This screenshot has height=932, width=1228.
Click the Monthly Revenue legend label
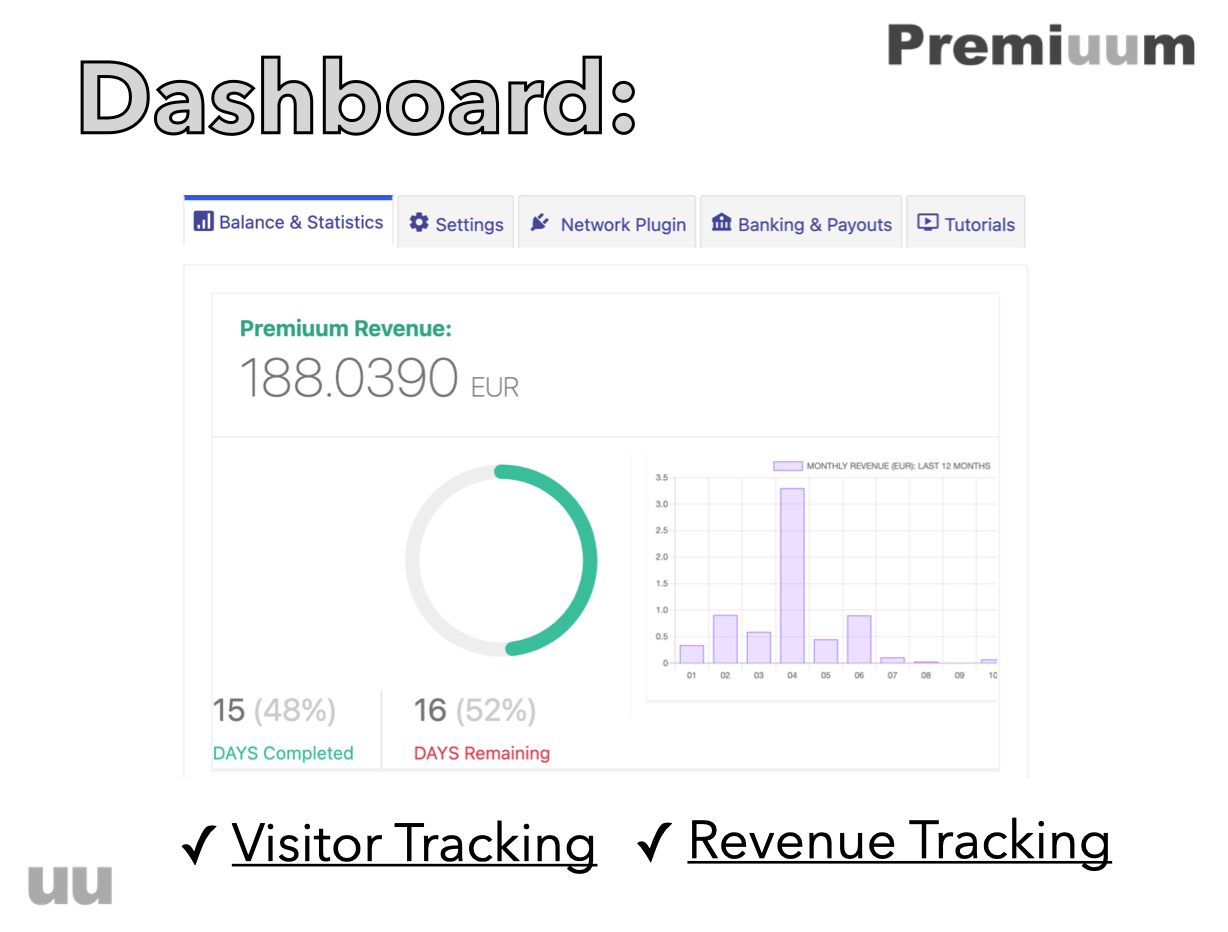point(898,466)
